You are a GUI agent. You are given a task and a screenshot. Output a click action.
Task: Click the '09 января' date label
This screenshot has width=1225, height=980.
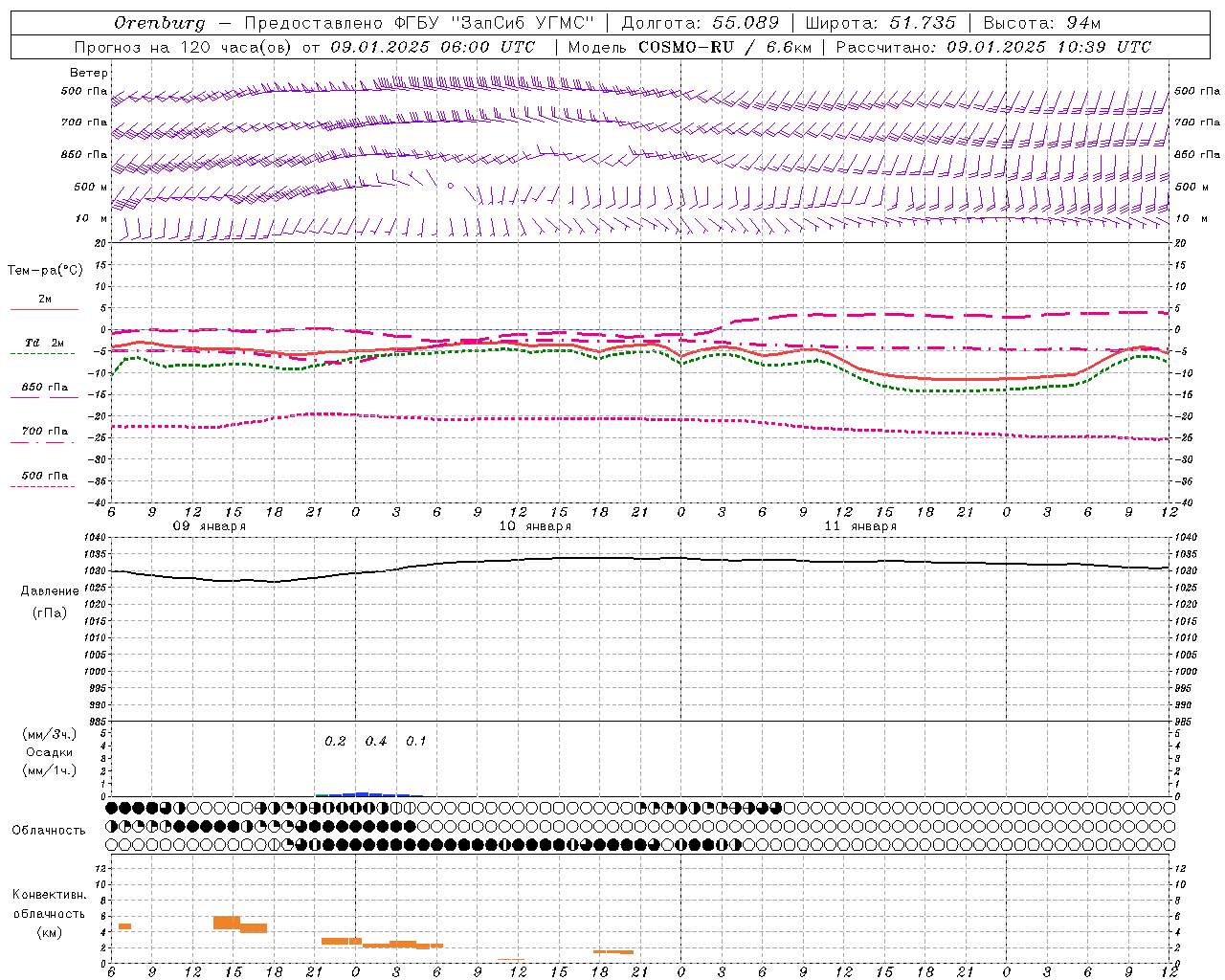pyautogui.click(x=209, y=526)
